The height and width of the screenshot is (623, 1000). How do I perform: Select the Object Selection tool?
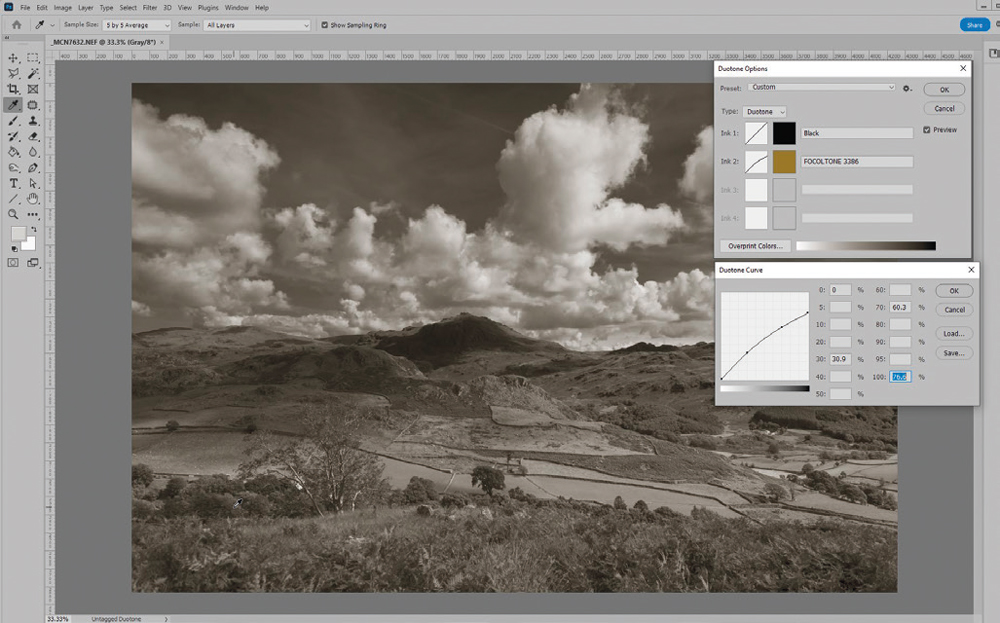33,105
